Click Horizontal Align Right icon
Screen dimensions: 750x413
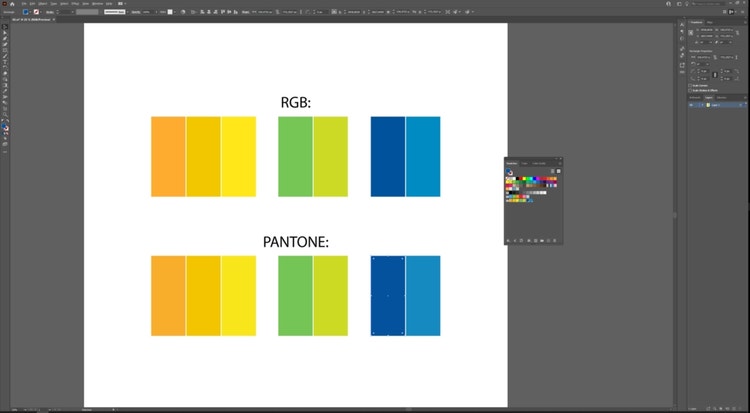coord(215,12)
